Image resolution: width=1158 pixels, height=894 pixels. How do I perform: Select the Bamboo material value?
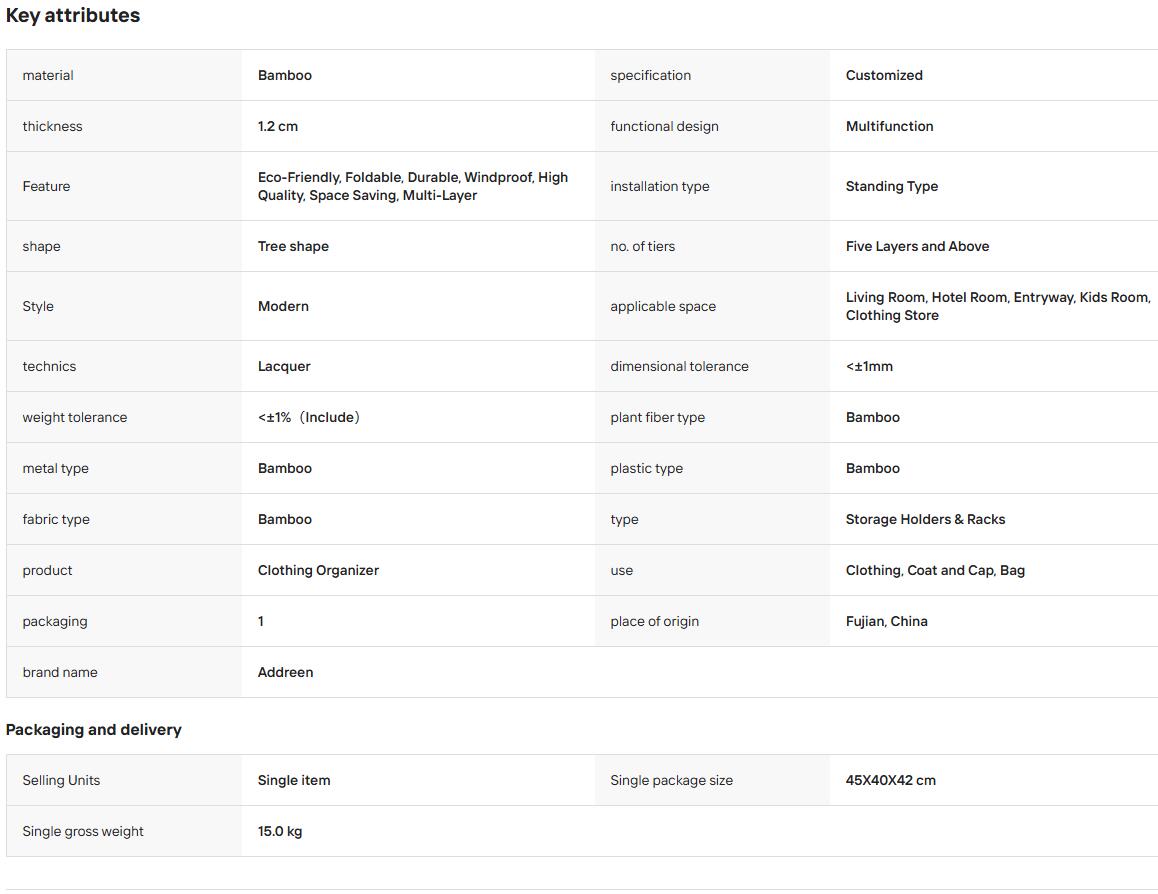point(284,75)
